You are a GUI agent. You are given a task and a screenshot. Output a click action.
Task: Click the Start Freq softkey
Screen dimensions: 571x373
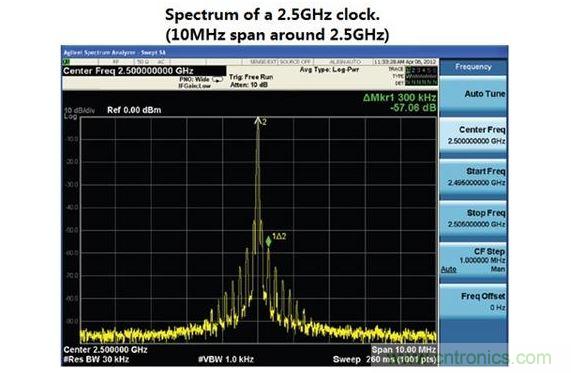tap(473, 177)
